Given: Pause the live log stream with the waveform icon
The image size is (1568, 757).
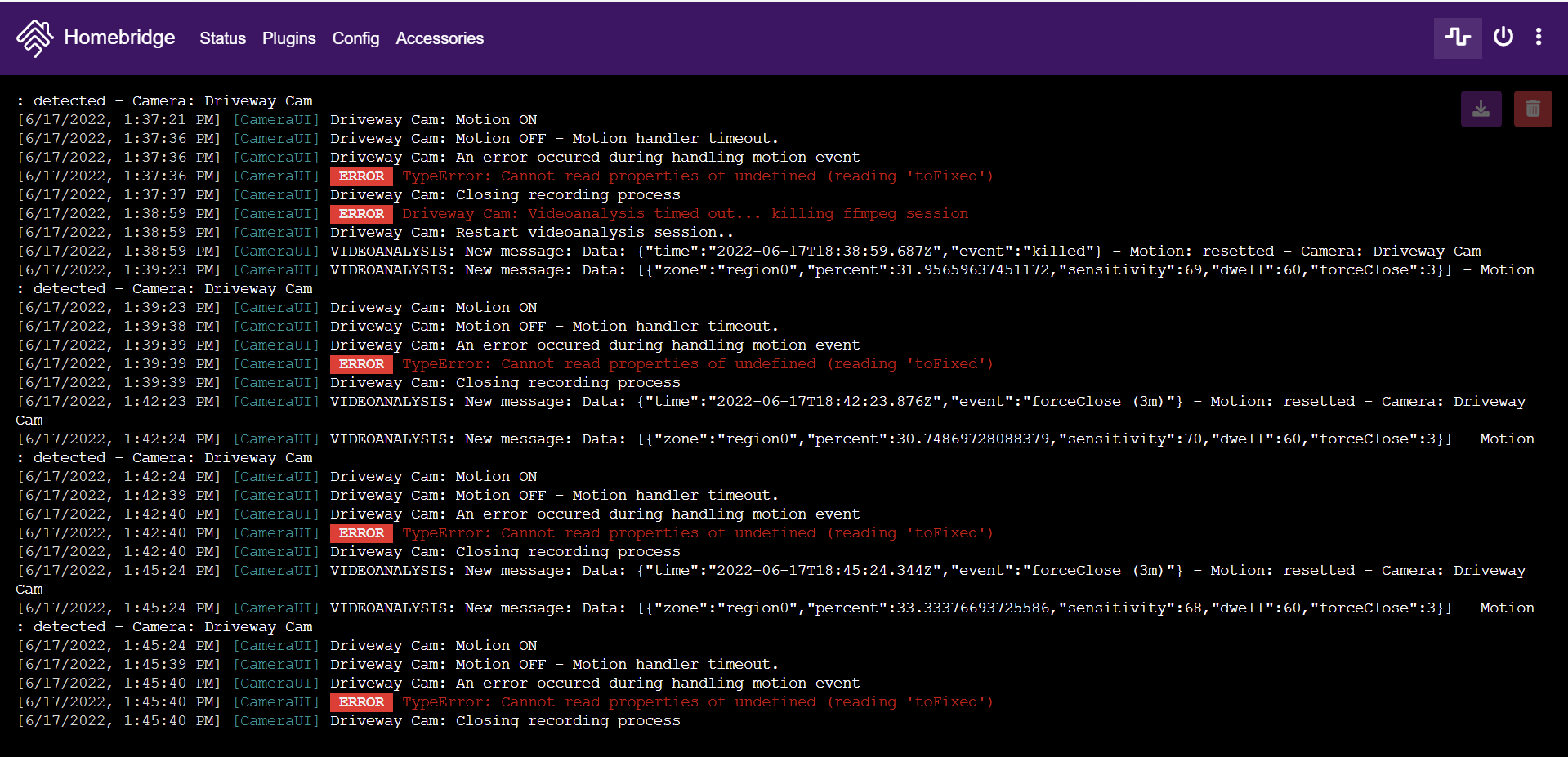Looking at the screenshot, I should coord(1457,37).
